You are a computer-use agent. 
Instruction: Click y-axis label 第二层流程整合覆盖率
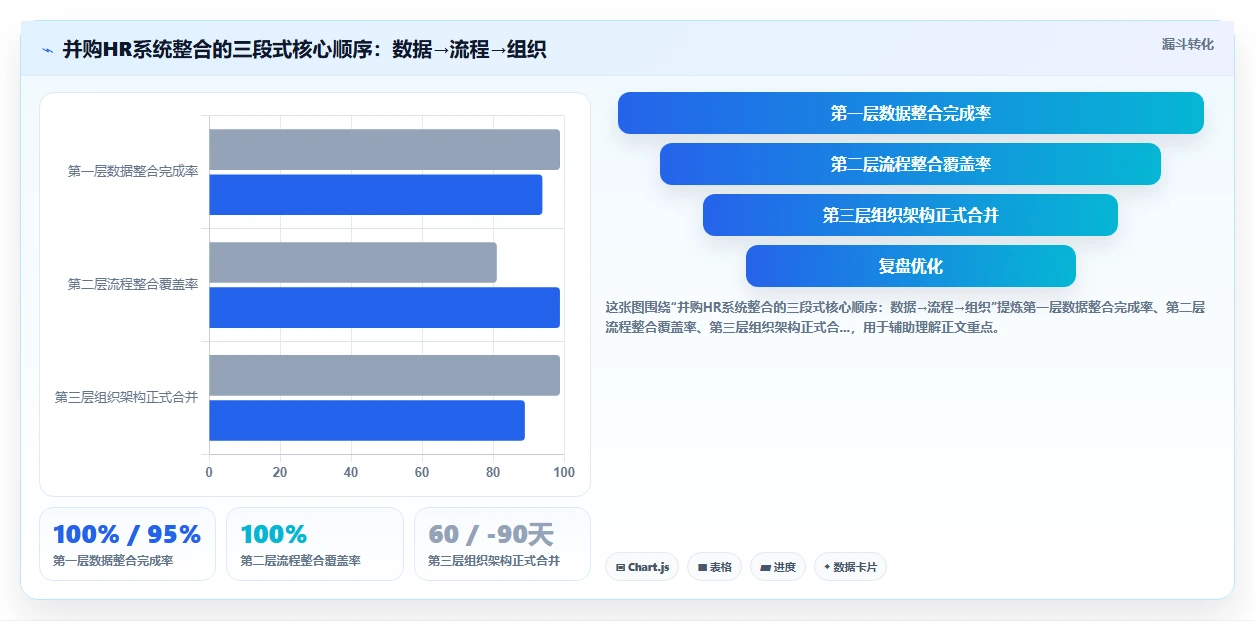(133, 285)
